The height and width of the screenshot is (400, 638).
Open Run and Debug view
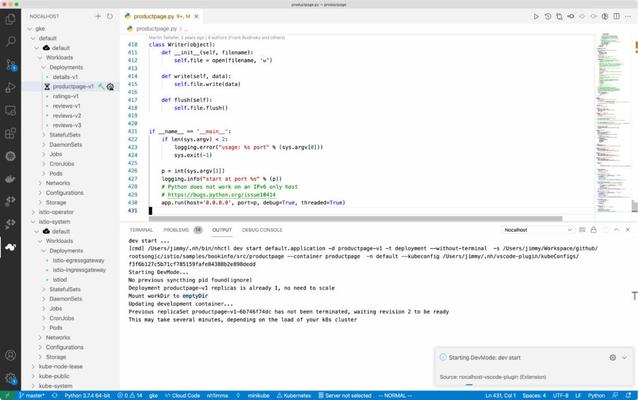tap(10, 87)
